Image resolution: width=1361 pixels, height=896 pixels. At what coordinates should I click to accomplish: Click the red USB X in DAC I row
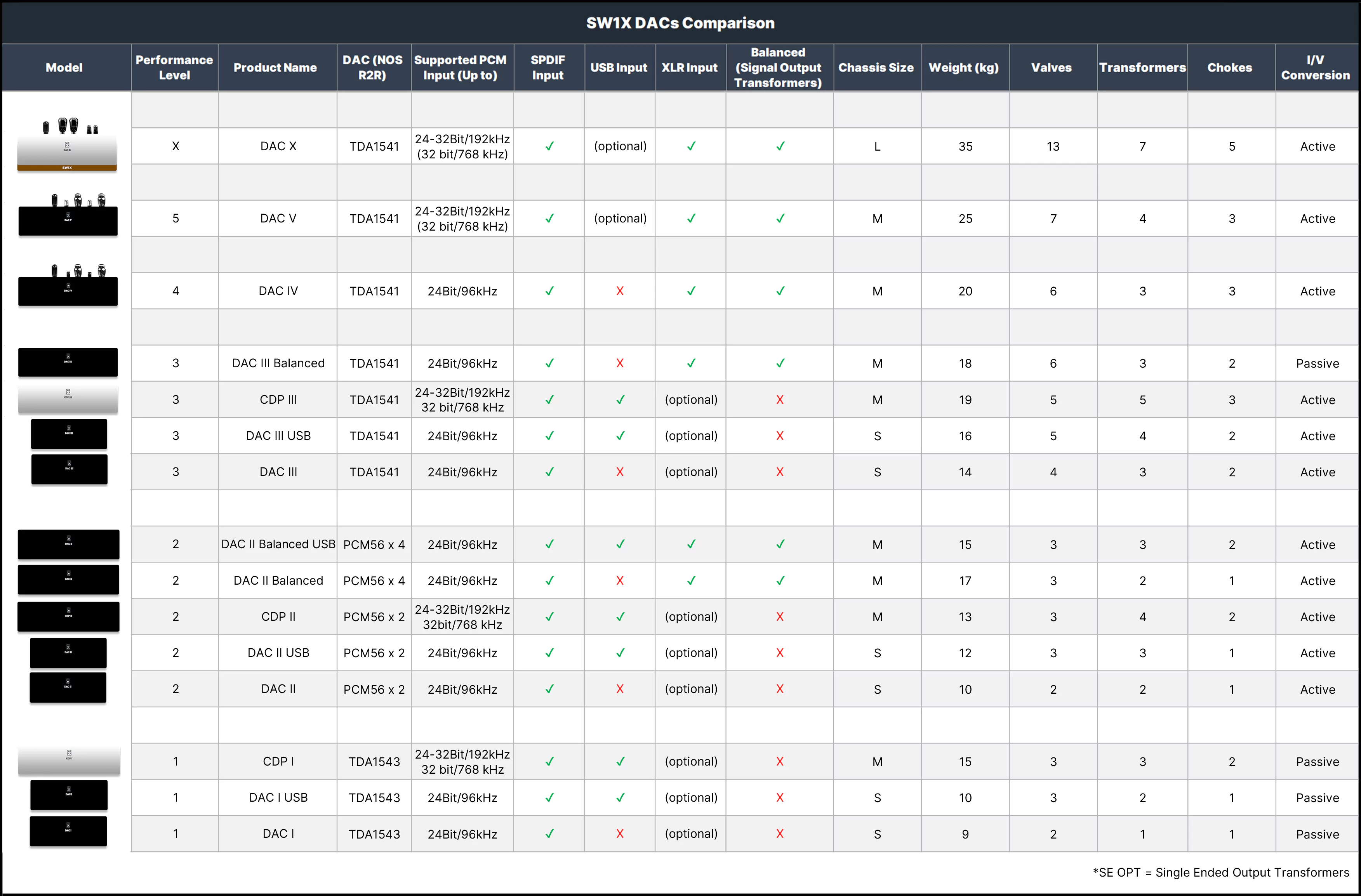tap(620, 833)
